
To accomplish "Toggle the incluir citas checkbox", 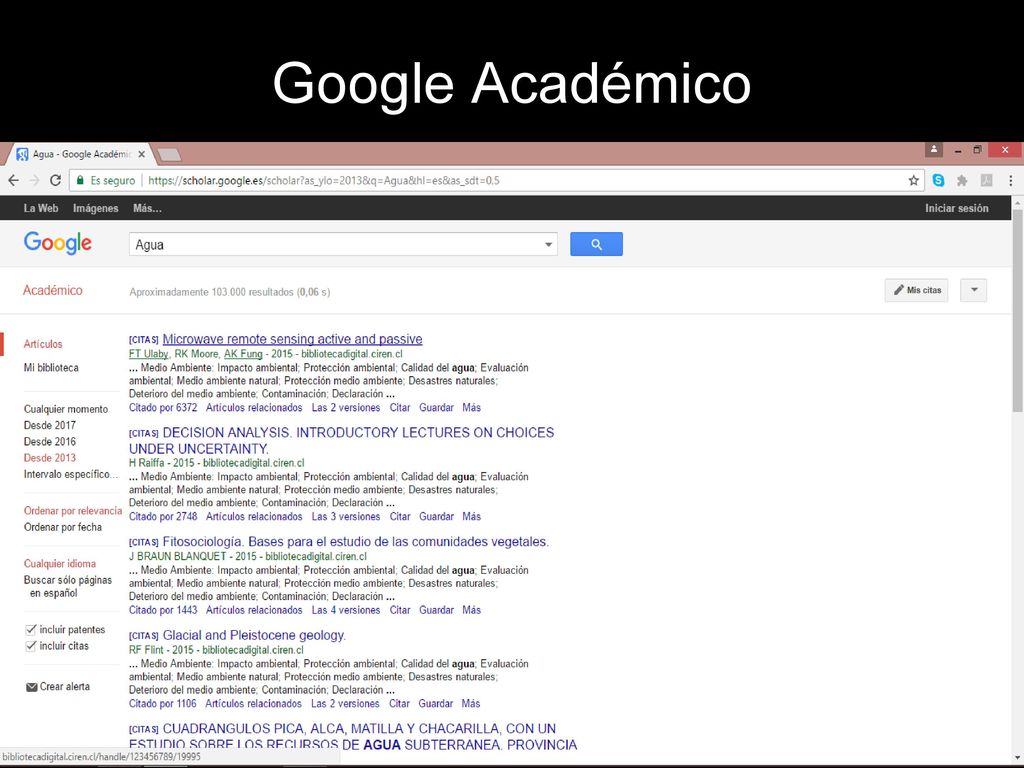I will [x=31, y=646].
